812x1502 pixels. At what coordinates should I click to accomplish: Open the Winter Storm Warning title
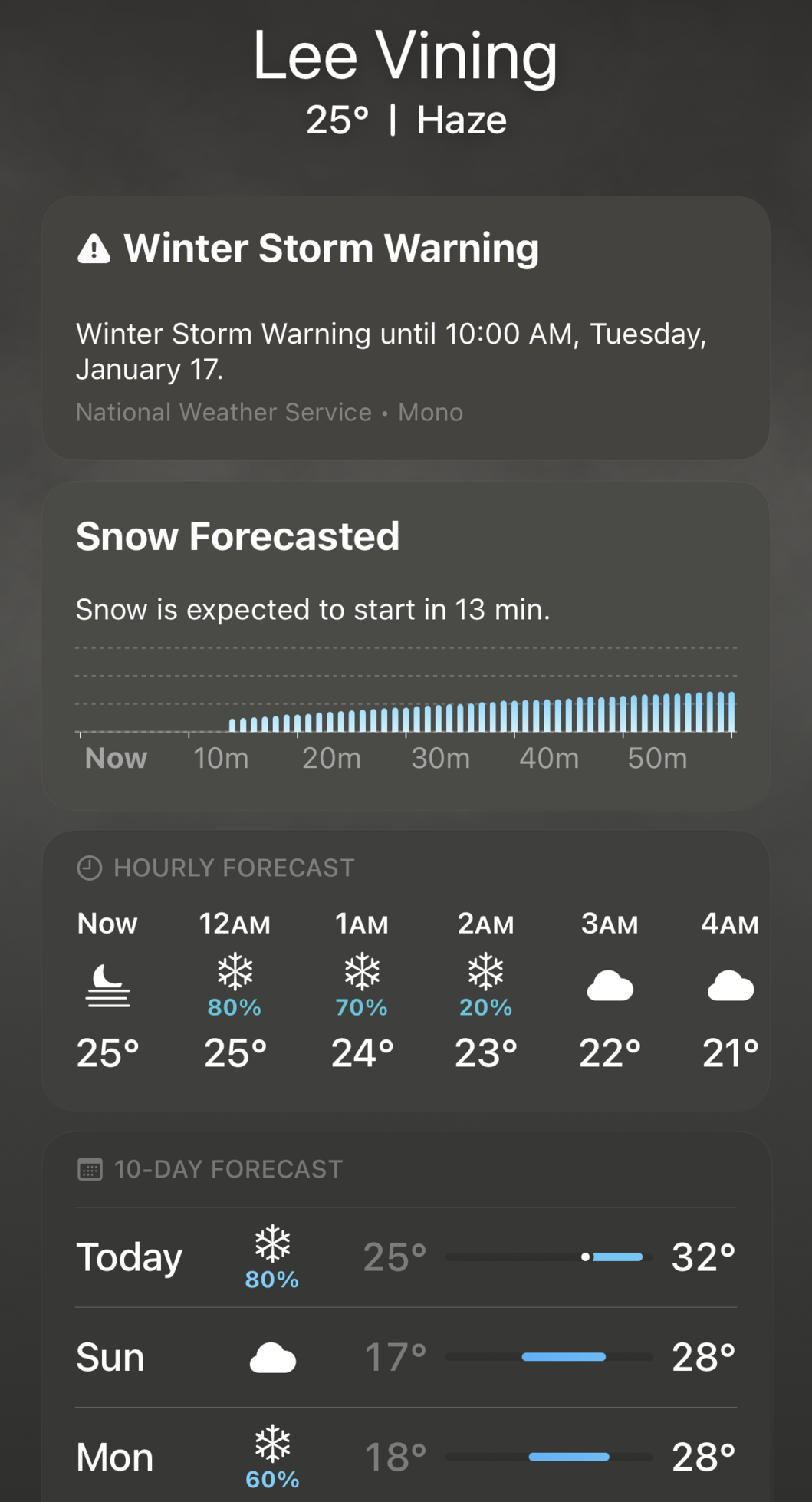pos(331,249)
